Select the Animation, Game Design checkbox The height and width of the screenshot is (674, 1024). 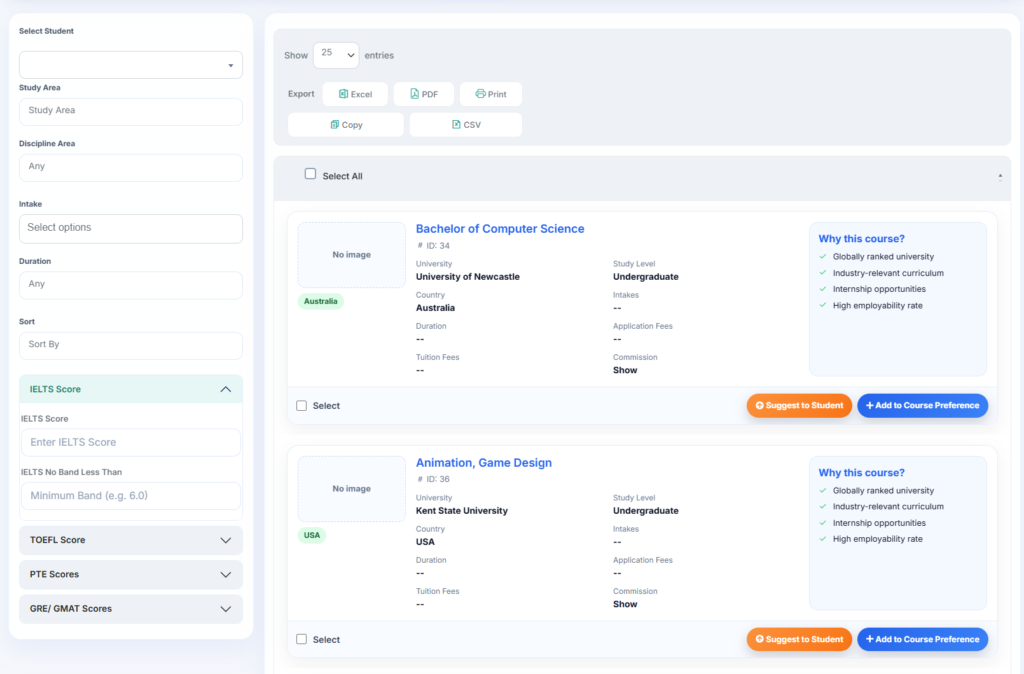302,639
